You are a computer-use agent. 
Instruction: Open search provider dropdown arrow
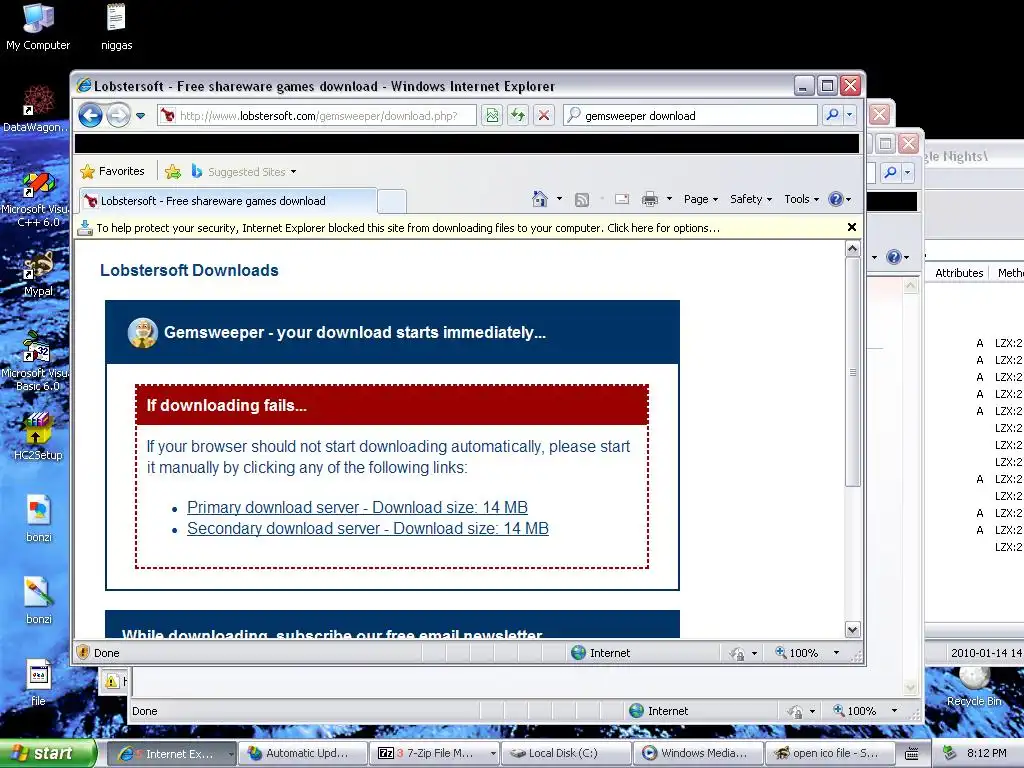[x=850, y=115]
